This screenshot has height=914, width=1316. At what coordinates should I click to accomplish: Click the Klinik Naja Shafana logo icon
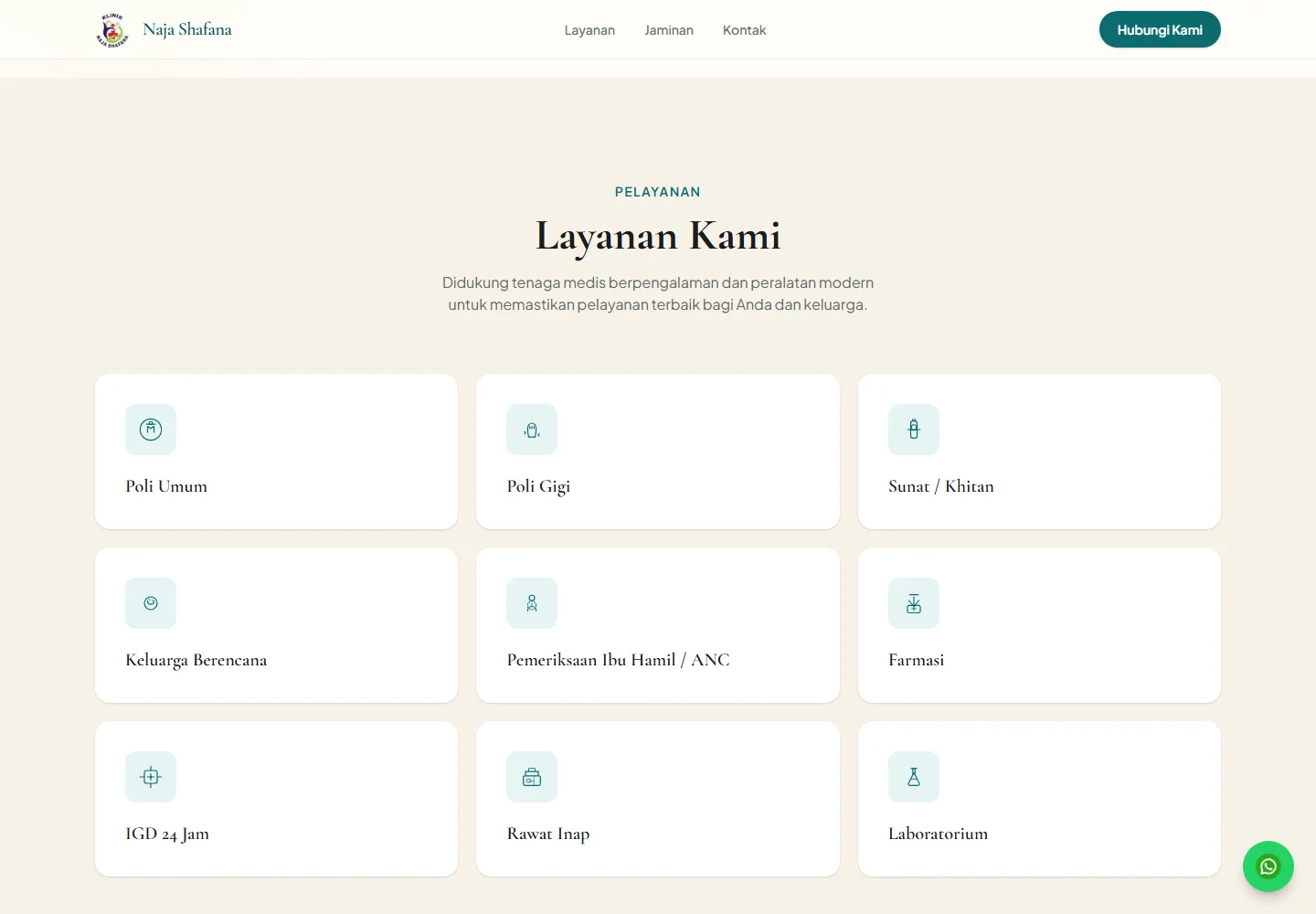112,30
